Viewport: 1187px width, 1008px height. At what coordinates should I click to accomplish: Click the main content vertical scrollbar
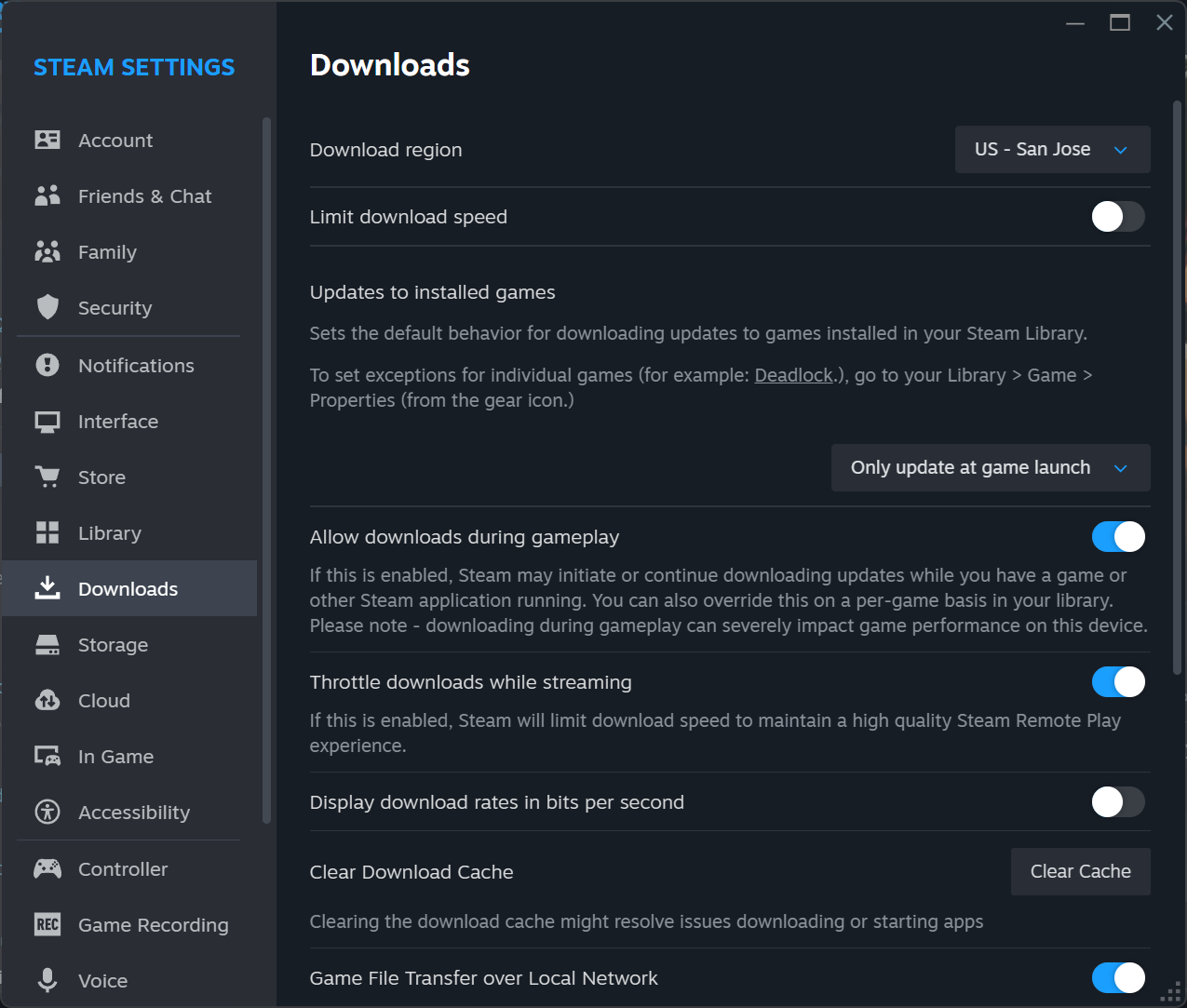coord(1178,386)
